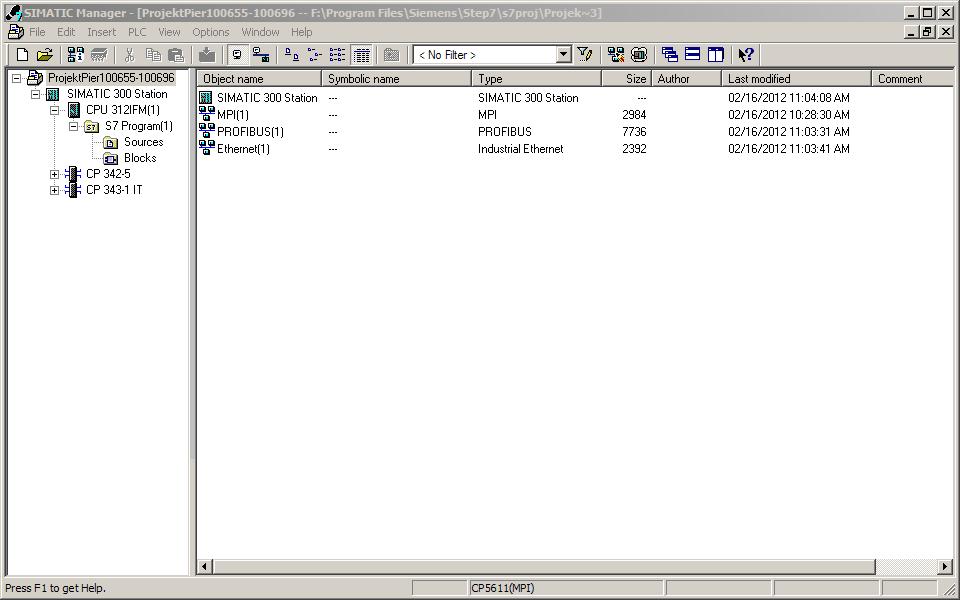
Task: Click the horizontal scrollbar left arrow
Action: [x=204, y=566]
